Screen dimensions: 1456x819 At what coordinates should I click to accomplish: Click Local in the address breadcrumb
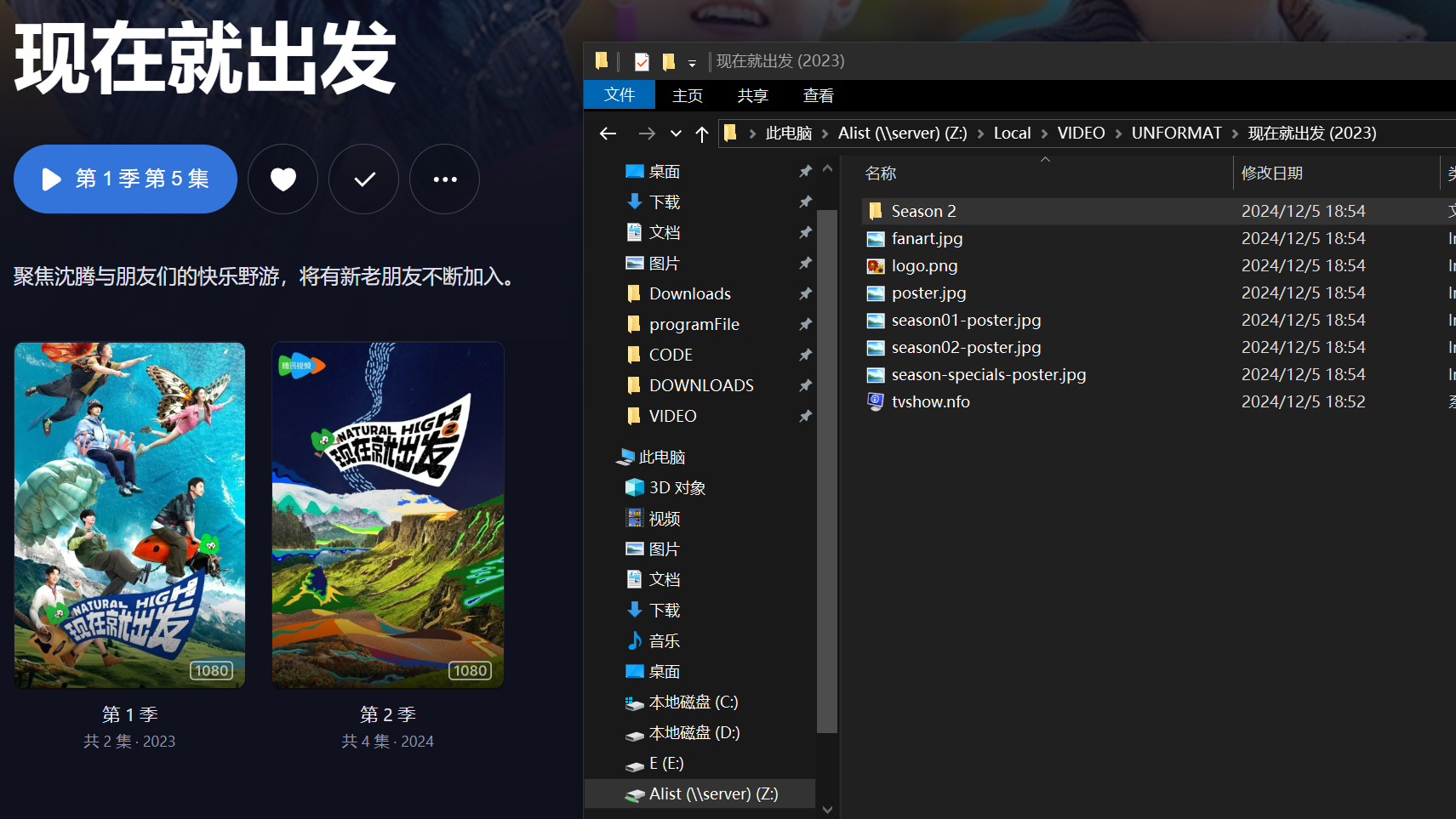click(x=1012, y=134)
